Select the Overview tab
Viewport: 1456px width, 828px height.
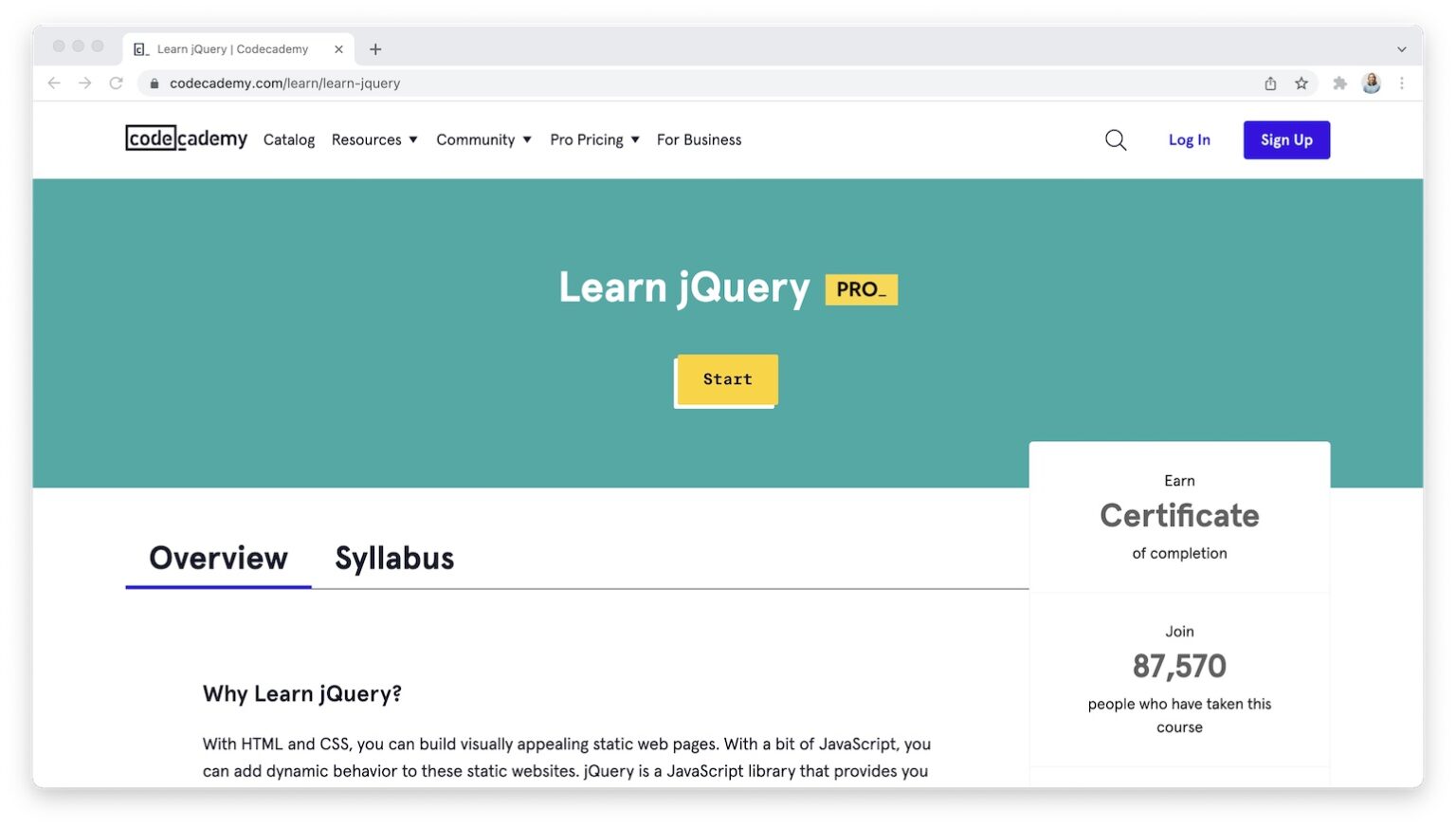(x=218, y=558)
